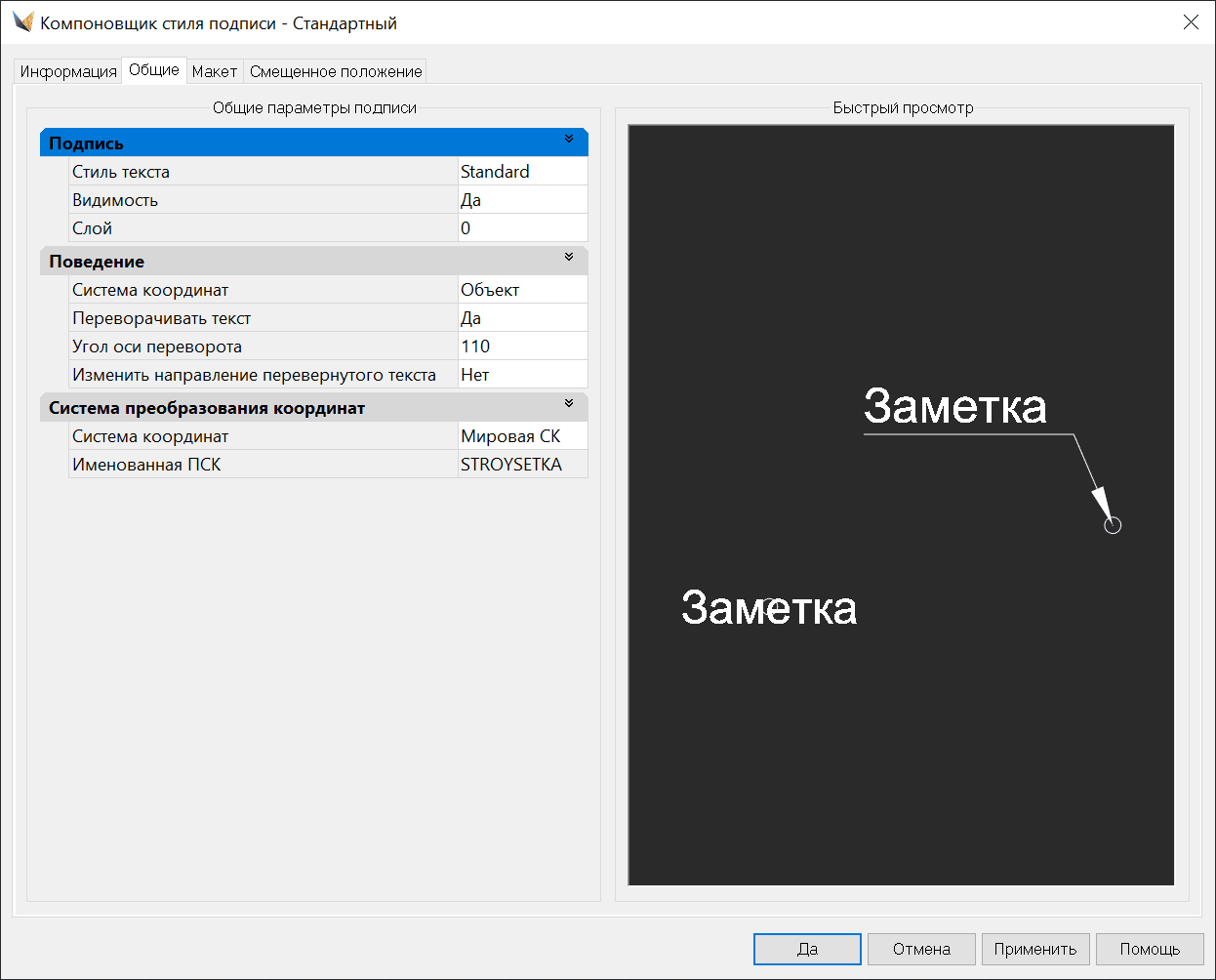Click the Отмена button
This screenshot has width=1216, height=980.
[921, 949]
